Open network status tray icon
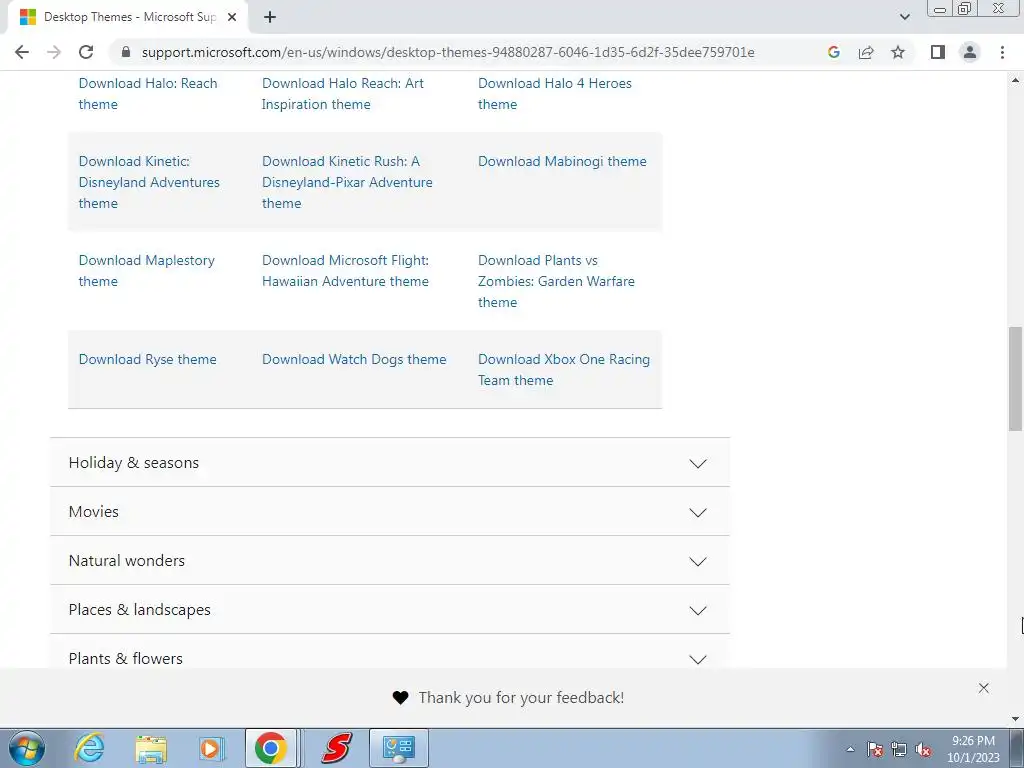Screen dimensions: 1024x768 coord(899,749)
